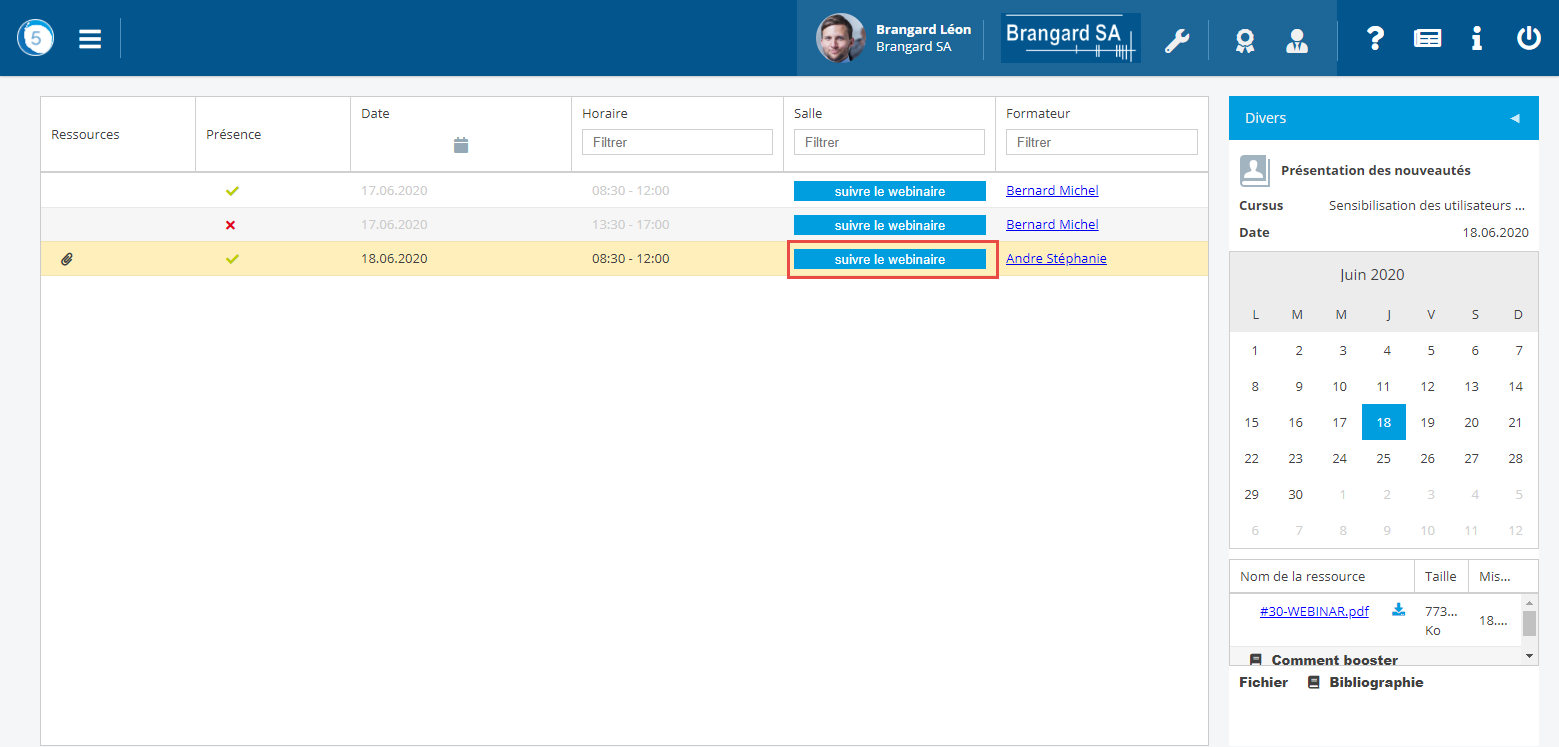Click the power logout icon

point(1528,39)
